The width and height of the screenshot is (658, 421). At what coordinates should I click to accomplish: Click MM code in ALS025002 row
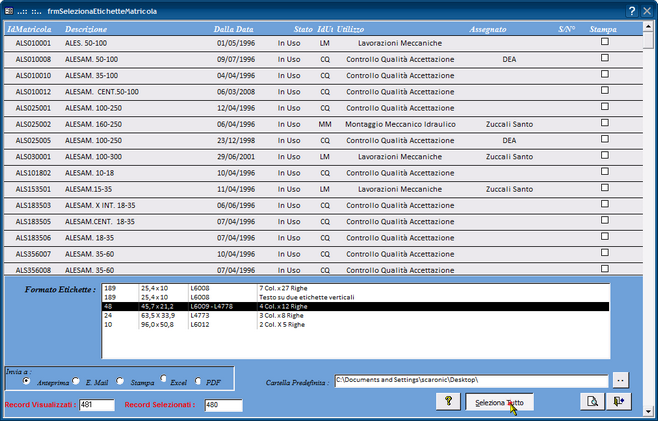point(325,124)
